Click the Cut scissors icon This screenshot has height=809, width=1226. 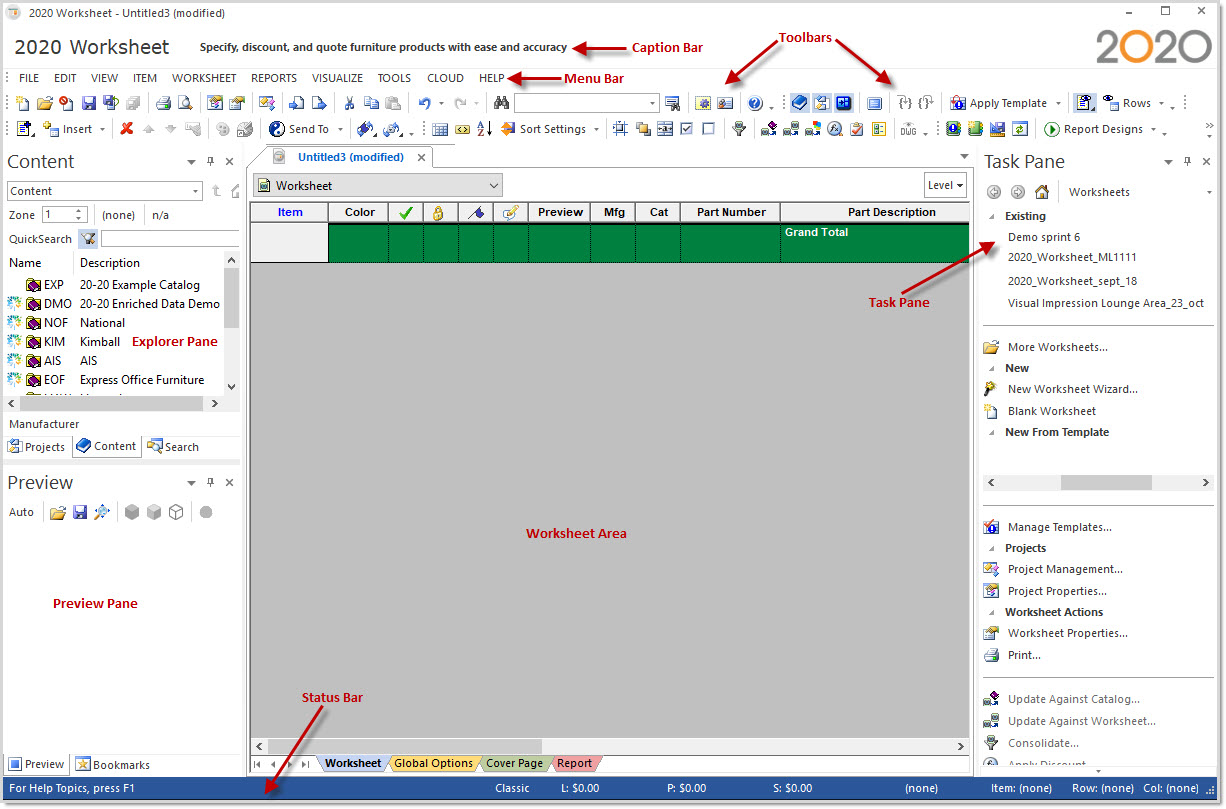tap(349, 102)
